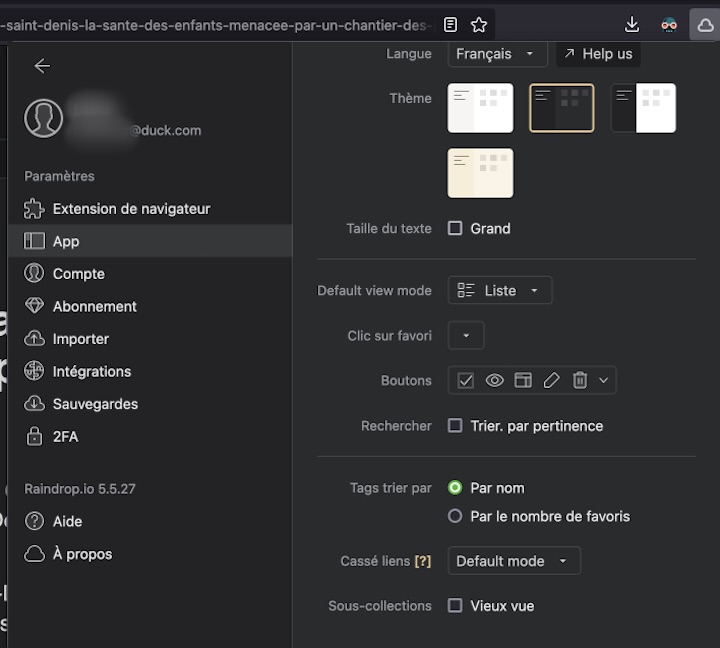Click the trash delete button icon

(580, 380)
